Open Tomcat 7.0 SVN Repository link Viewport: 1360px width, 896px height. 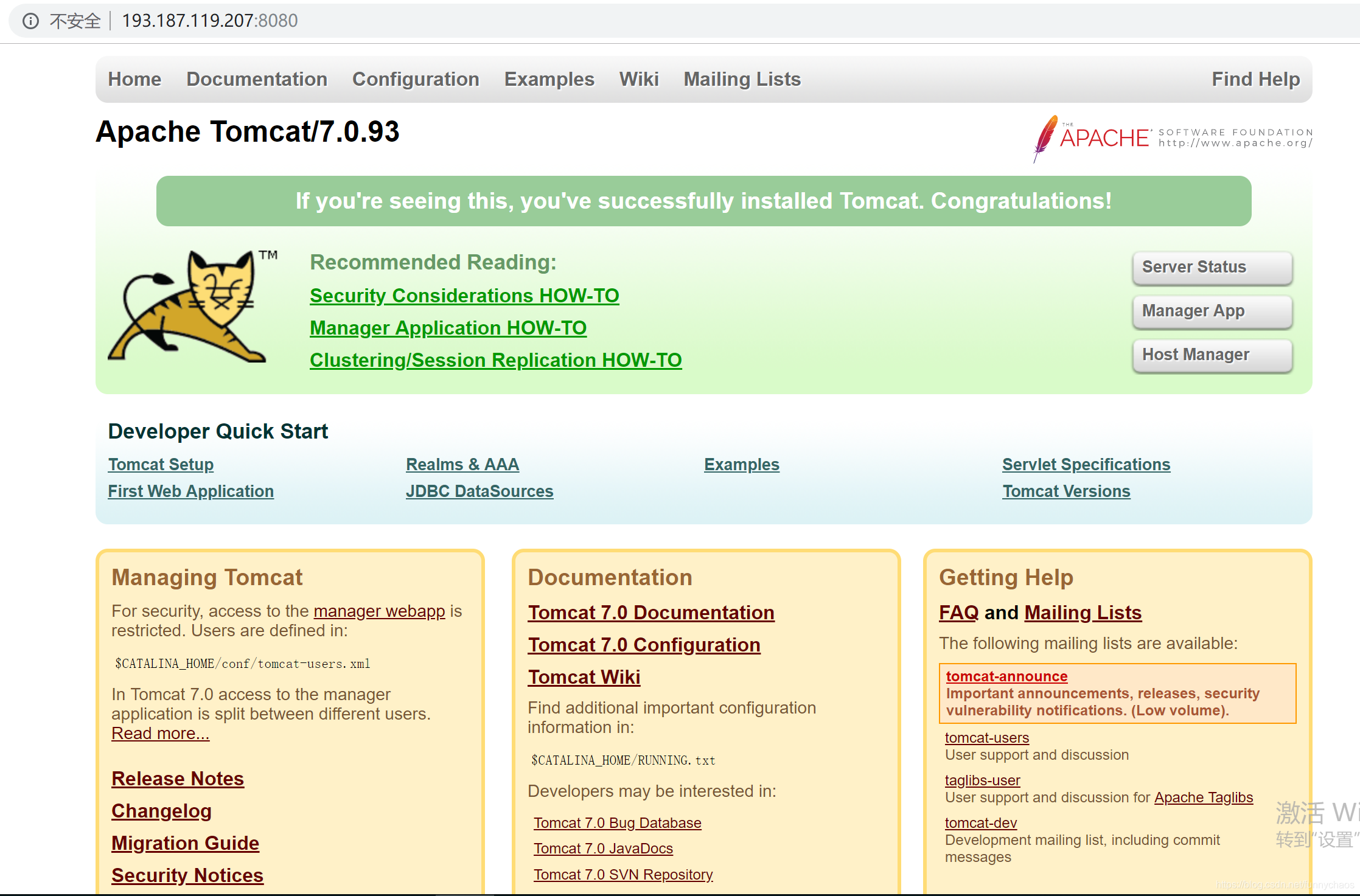pyautogui.click(x=623, y=875)
